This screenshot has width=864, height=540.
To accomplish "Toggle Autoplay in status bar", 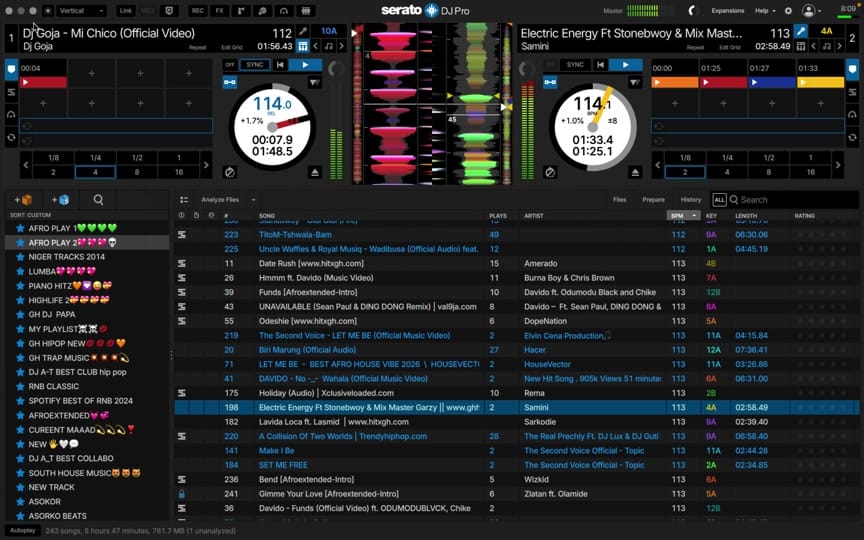I will pos(23,531).
